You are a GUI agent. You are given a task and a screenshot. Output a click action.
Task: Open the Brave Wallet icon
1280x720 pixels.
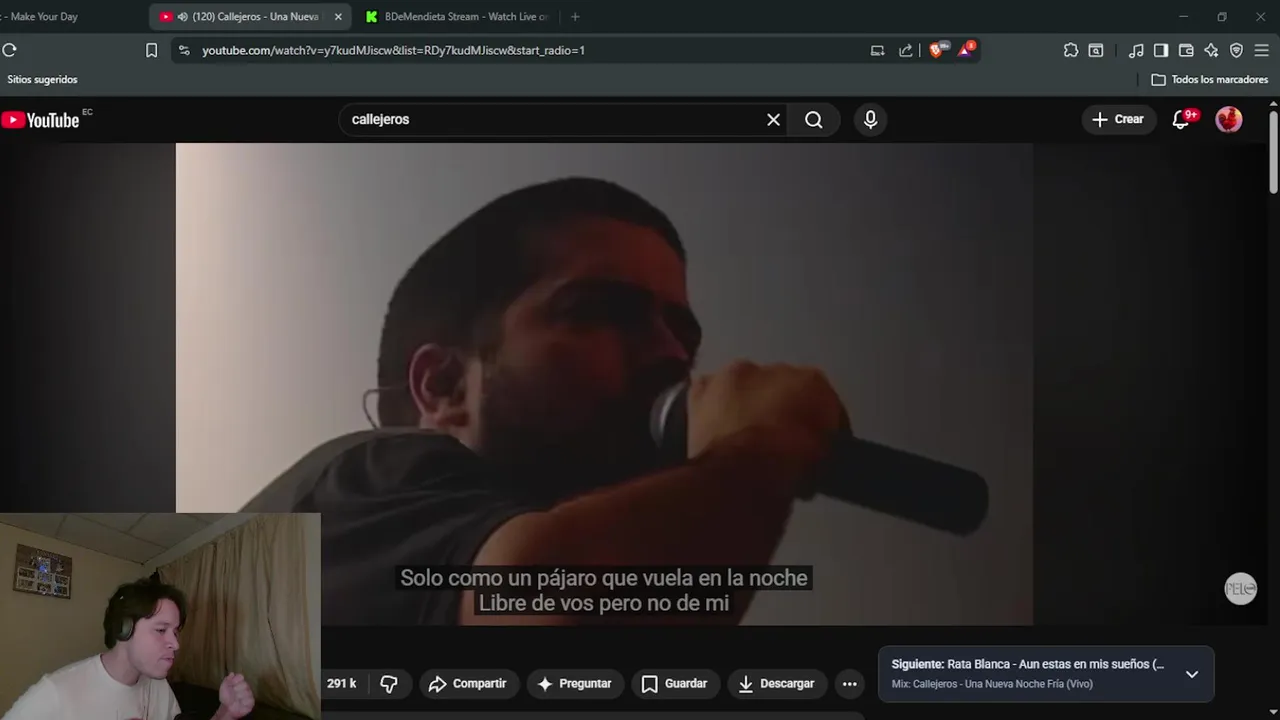click(x=1186, y=50)
